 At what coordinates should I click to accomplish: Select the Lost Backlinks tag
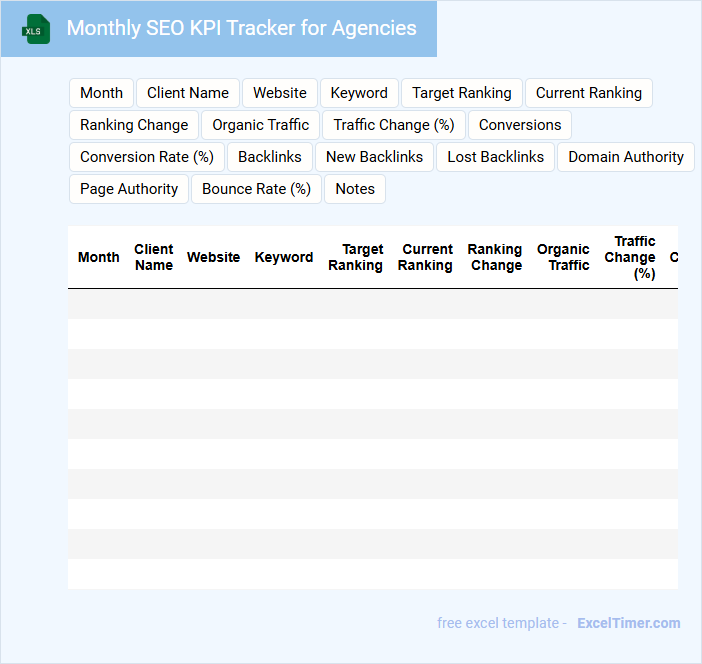click(x=496, y=157)
